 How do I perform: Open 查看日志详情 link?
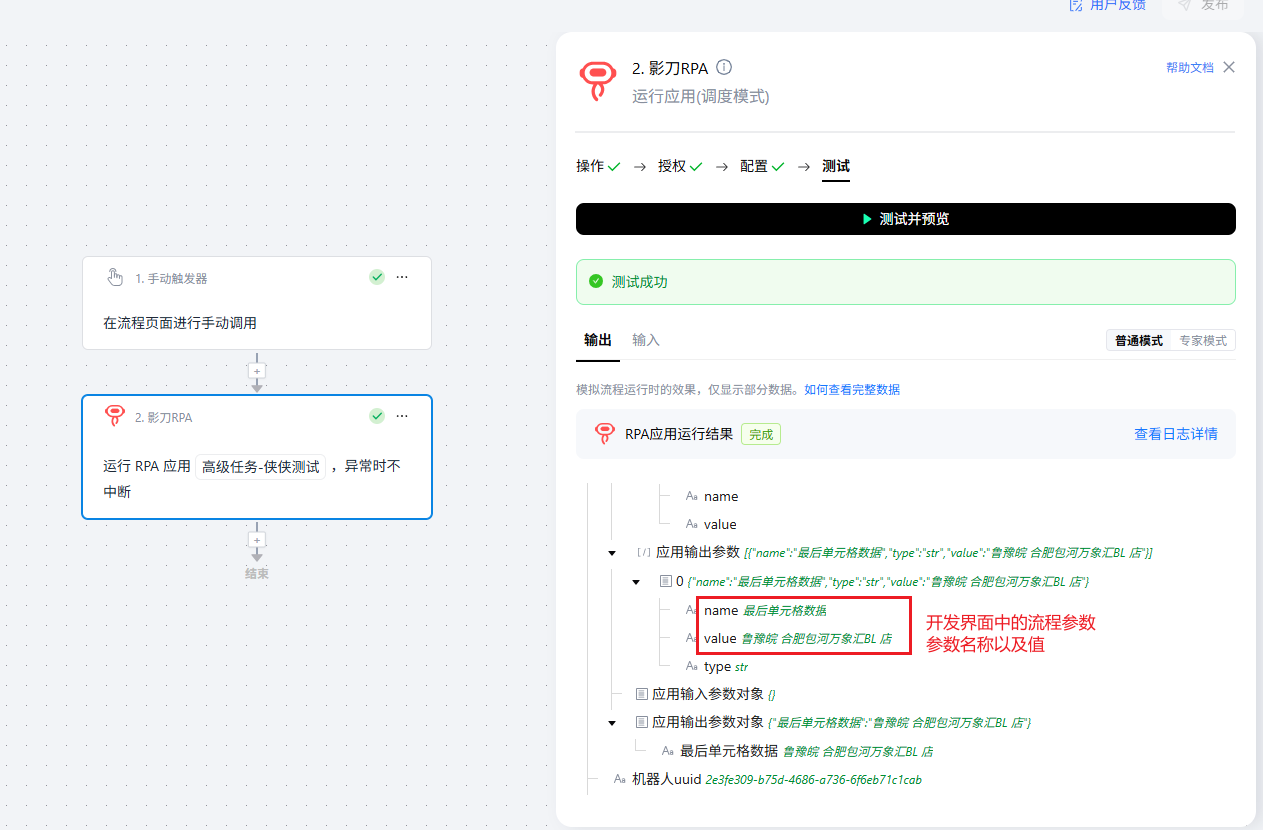(x=1176, y=434)
